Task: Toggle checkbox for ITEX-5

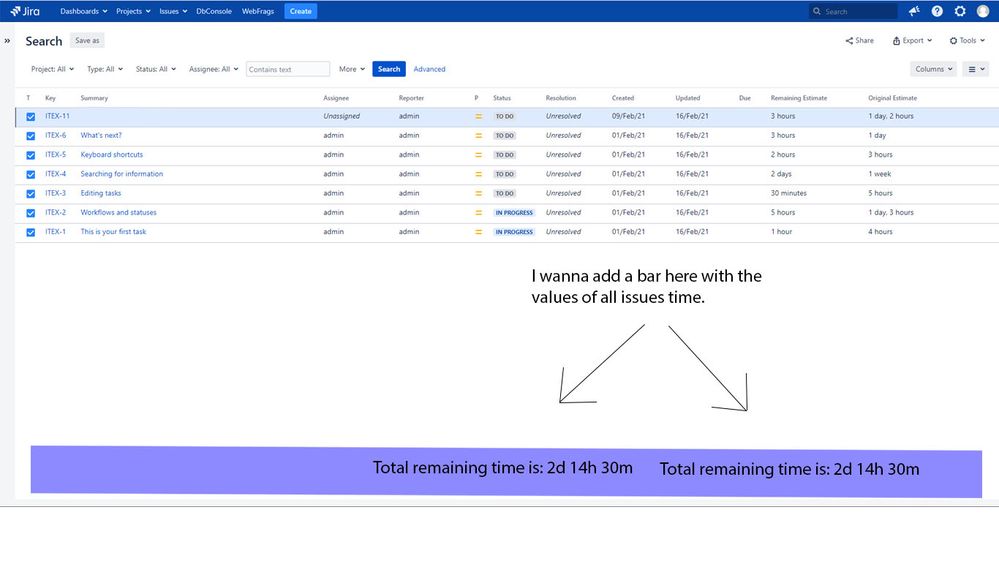Action: 31,155
